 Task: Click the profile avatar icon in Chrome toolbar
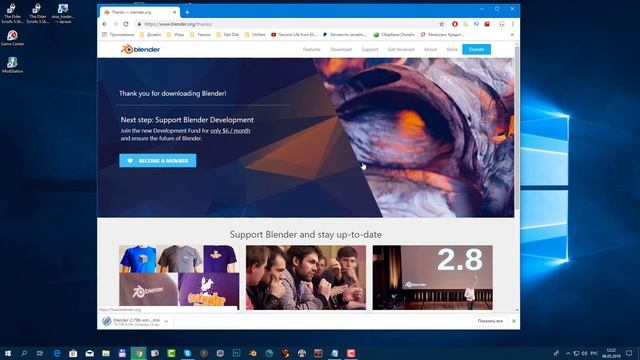[x=502, y=24]
